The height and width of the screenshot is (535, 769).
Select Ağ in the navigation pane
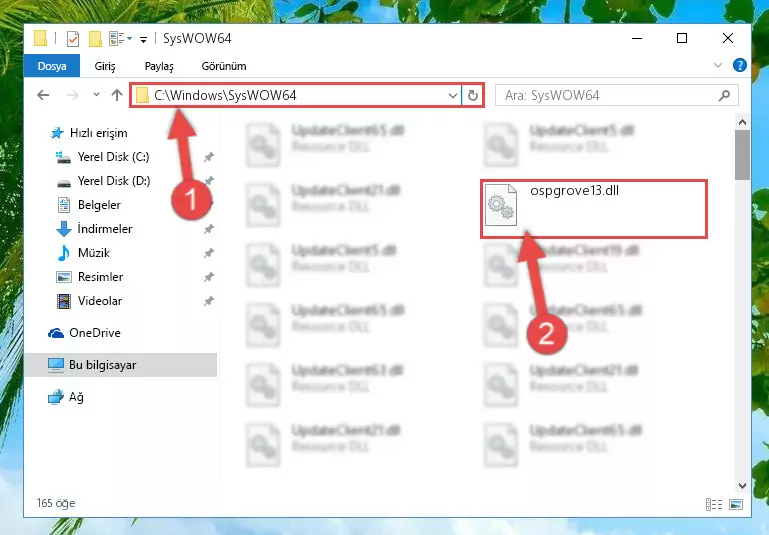coord(76,397)
